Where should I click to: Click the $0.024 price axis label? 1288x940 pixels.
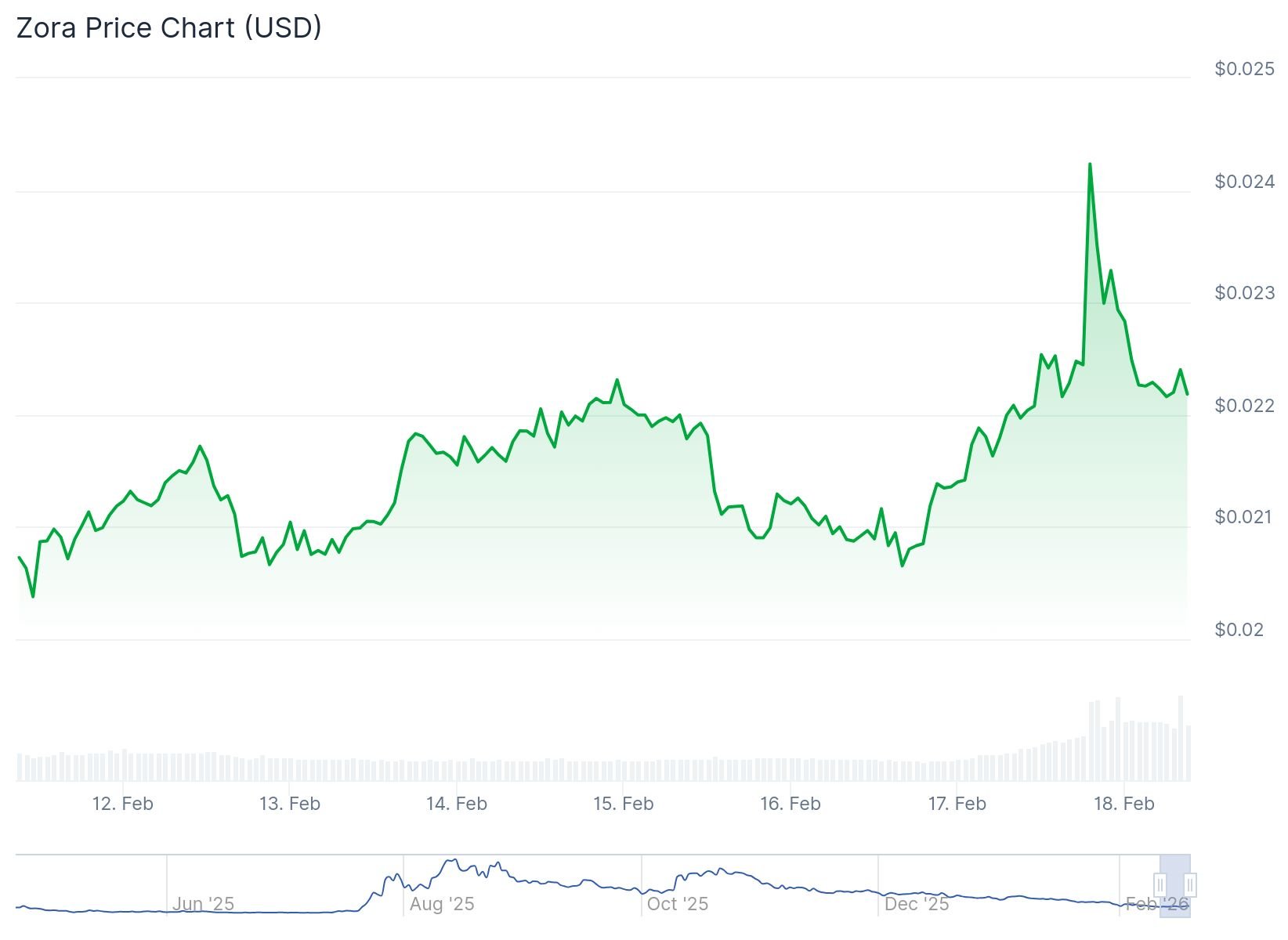[x=1244, y=182]
